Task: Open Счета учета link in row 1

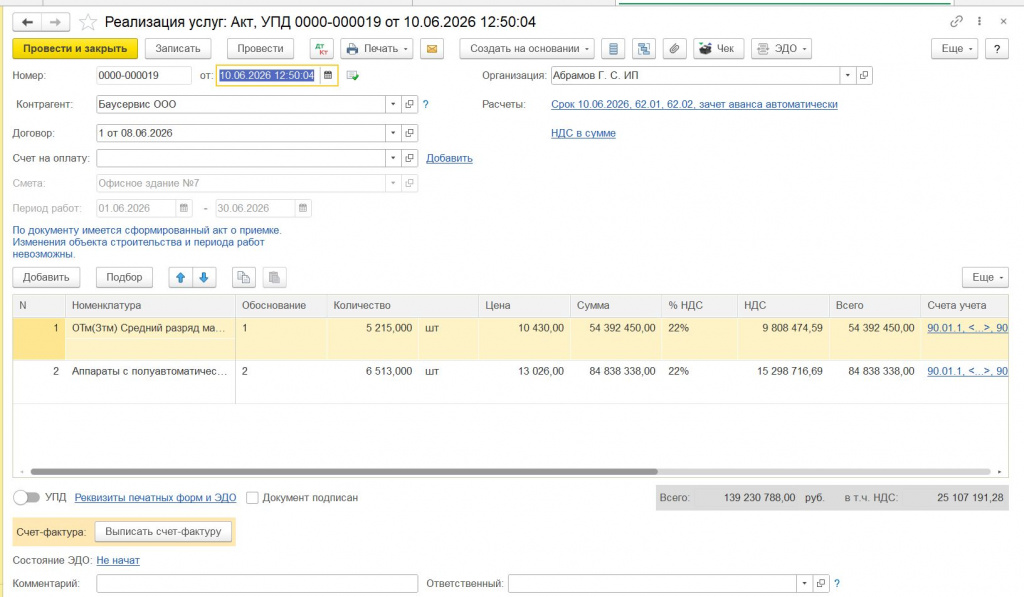Action: 967,328
